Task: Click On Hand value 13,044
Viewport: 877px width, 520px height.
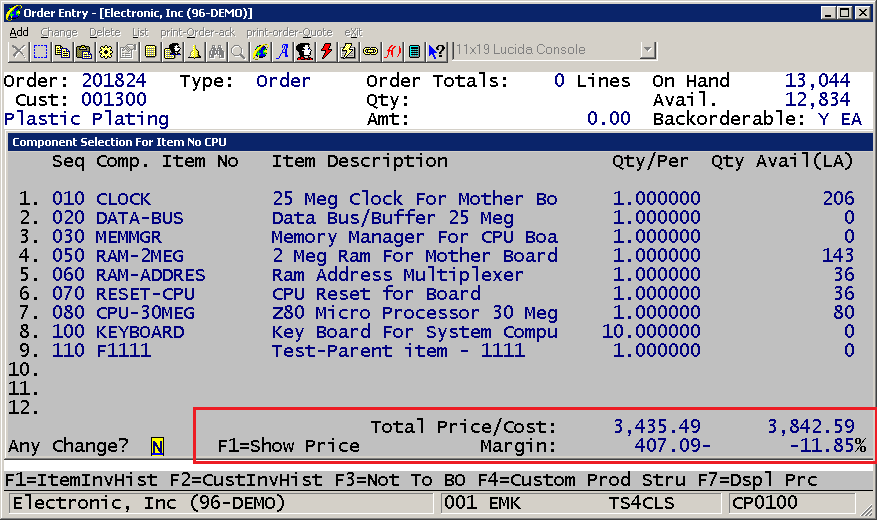Action: coord(817,81)
